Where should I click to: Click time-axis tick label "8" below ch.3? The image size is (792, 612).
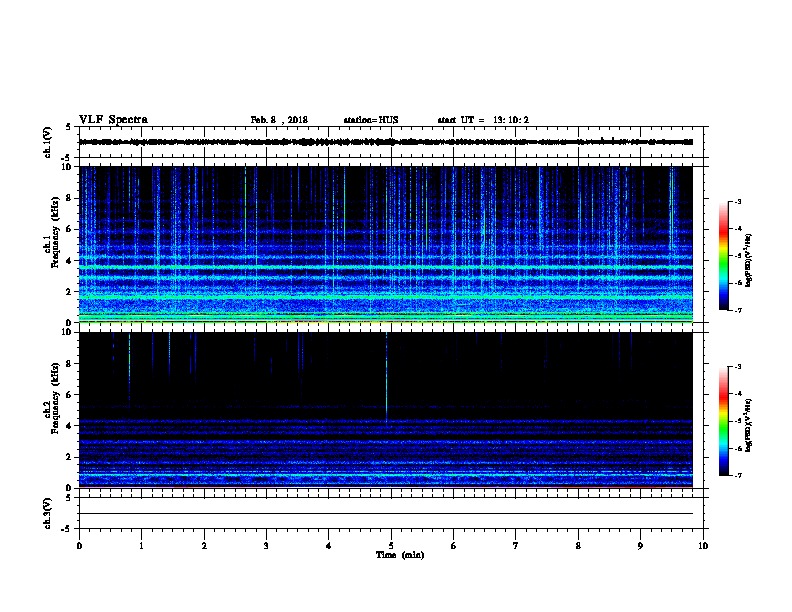(x=578, y=546)
